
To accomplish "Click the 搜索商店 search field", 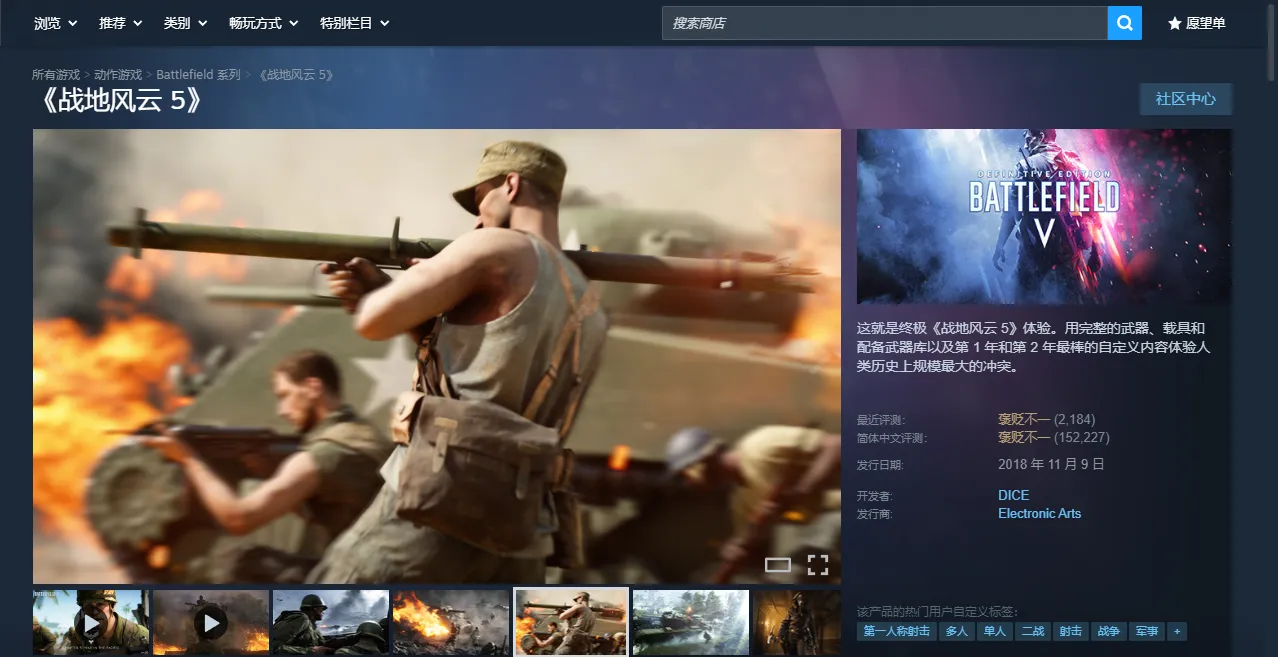I will [884, 23].
